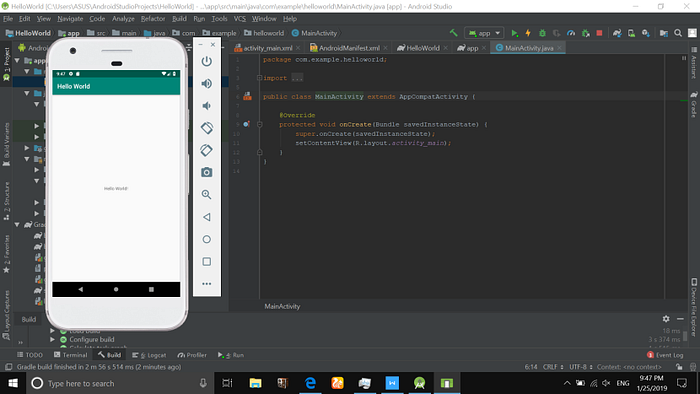Viewport: 700px width, 394px height.
Task: Tap the phone's on-screen home button
Action: [x=116, y=289]
